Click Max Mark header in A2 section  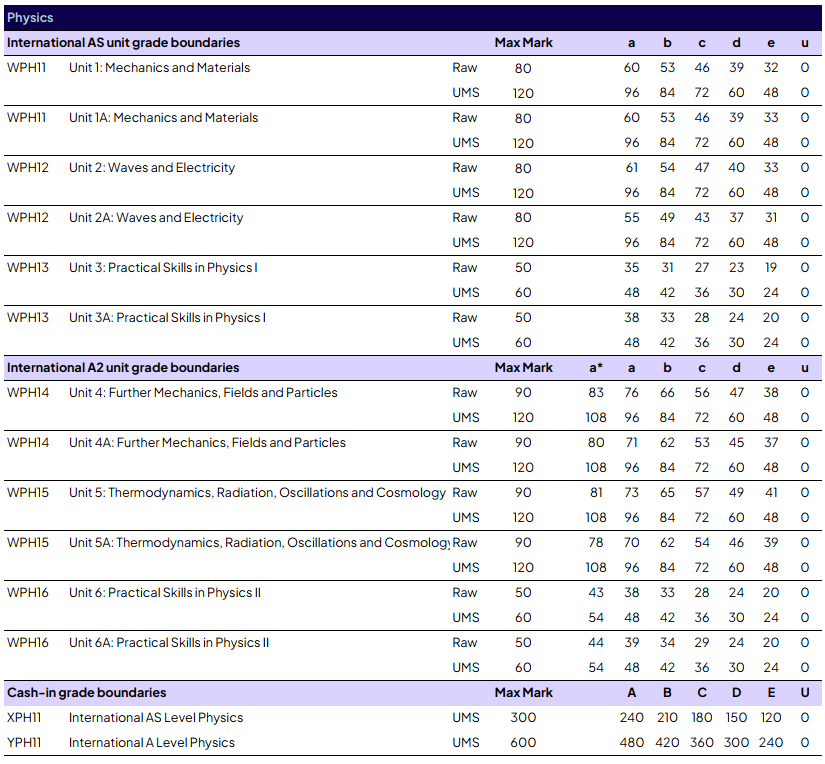[524, 368]
